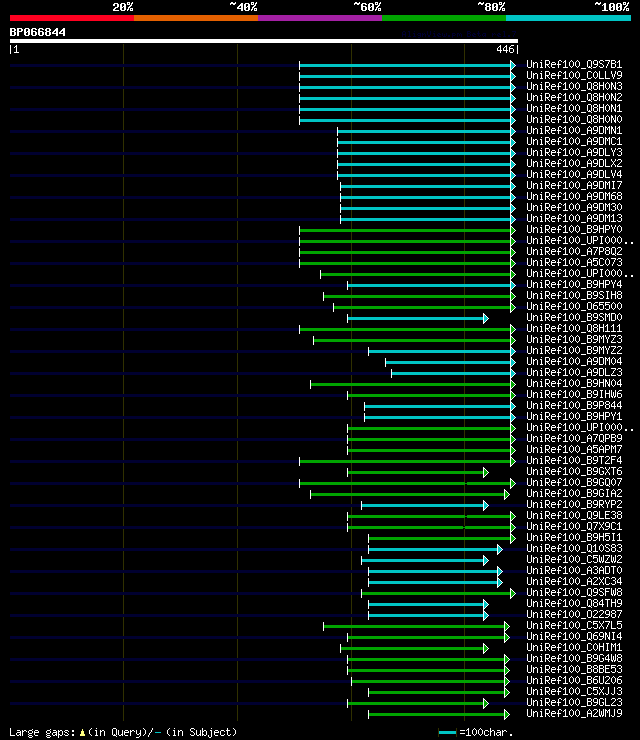Select the BP066844 query name
Screen dimensions: 640x740
coord(38,33)
